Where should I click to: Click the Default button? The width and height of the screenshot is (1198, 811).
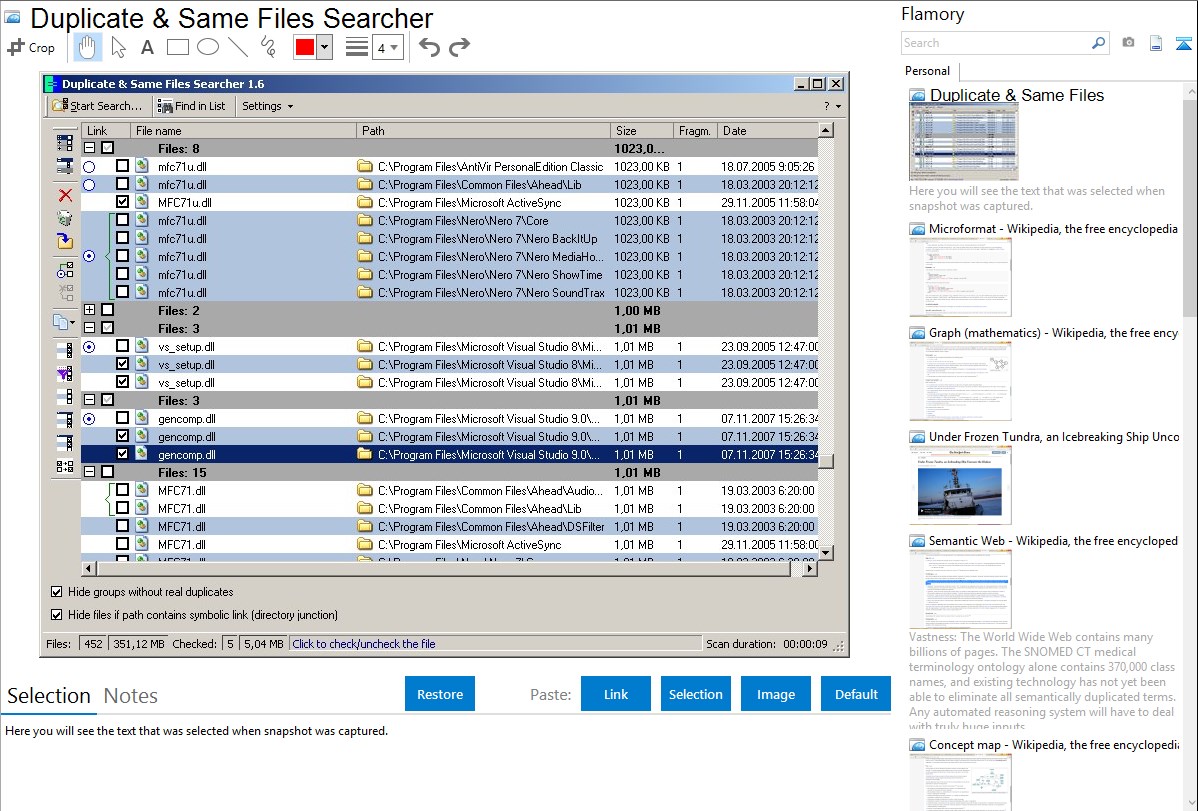click(856, 694)
